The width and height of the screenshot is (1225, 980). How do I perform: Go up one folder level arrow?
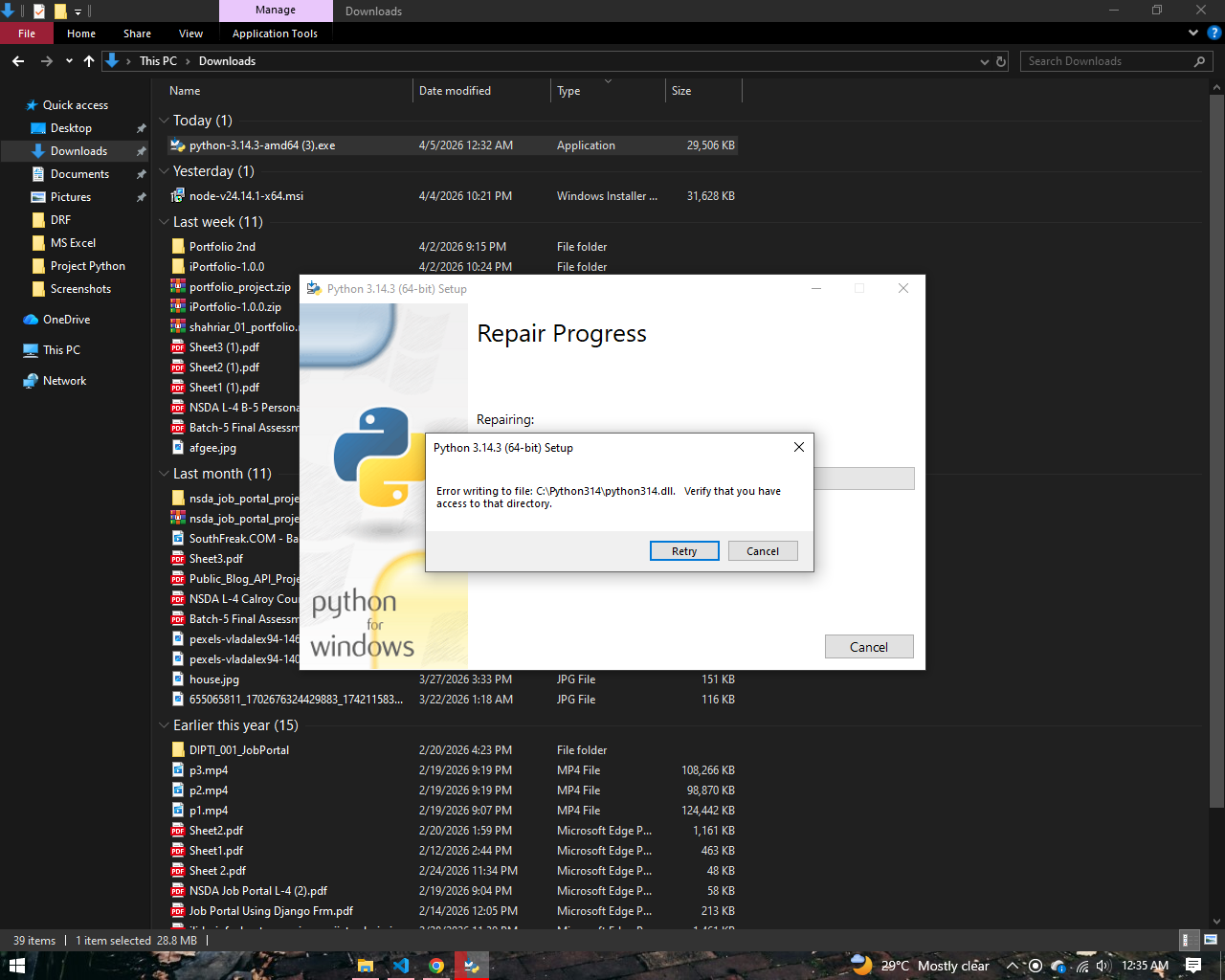pyautogui.click(x=89, y=61)
